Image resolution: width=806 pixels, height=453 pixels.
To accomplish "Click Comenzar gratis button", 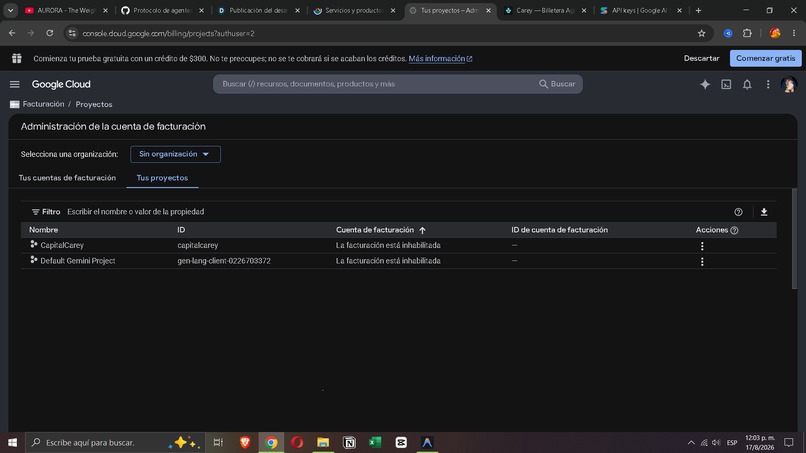I will pos(765,58).
